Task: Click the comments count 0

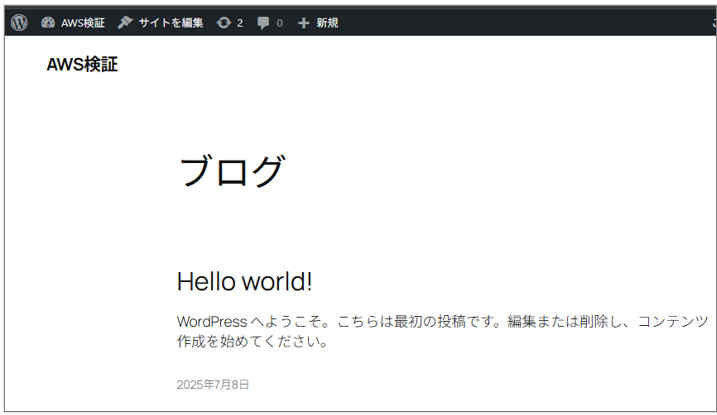Action: tap(279, 23)
